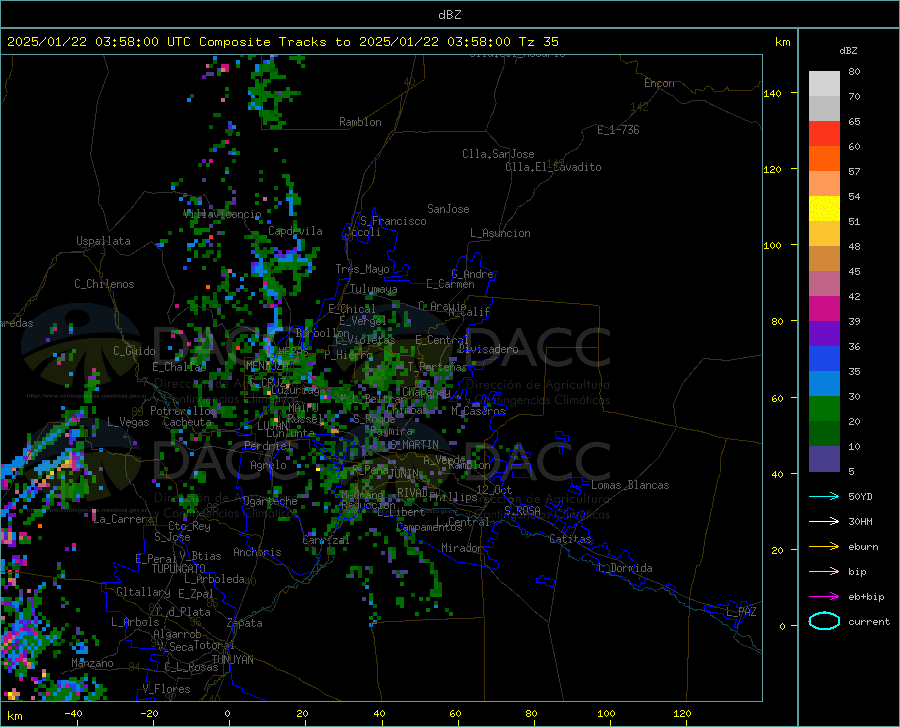Click the Lomas_Blancas place label

[630, 485]
